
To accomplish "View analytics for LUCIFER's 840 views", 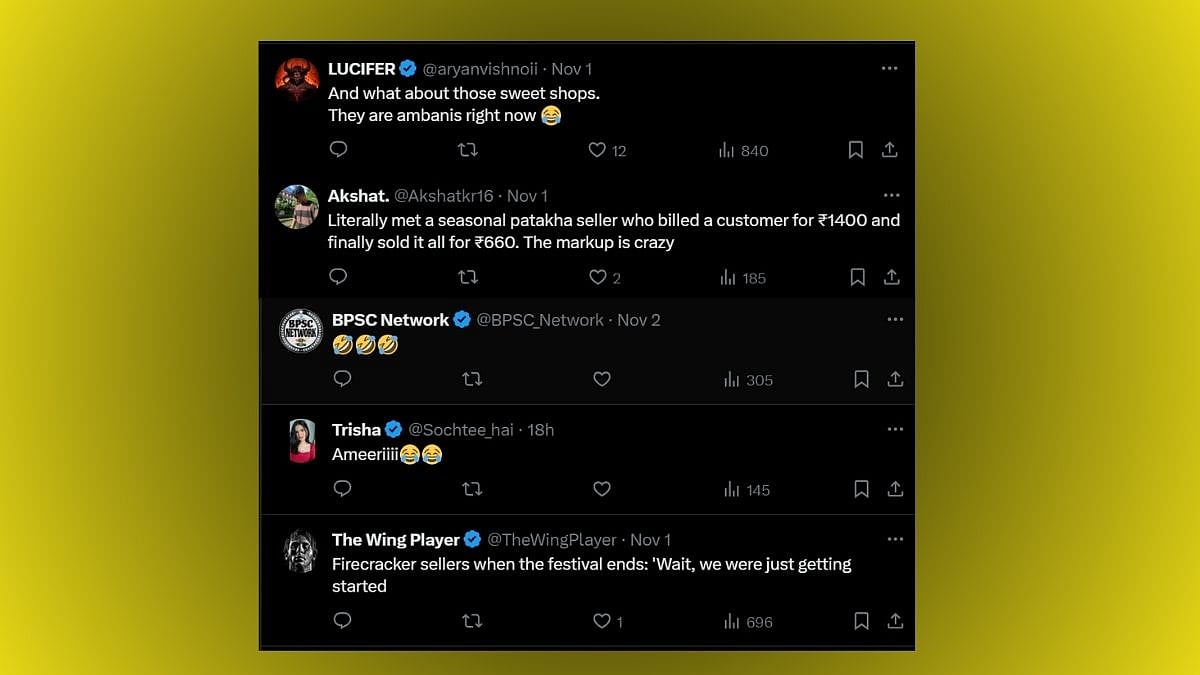I will [x=743, y=150].
